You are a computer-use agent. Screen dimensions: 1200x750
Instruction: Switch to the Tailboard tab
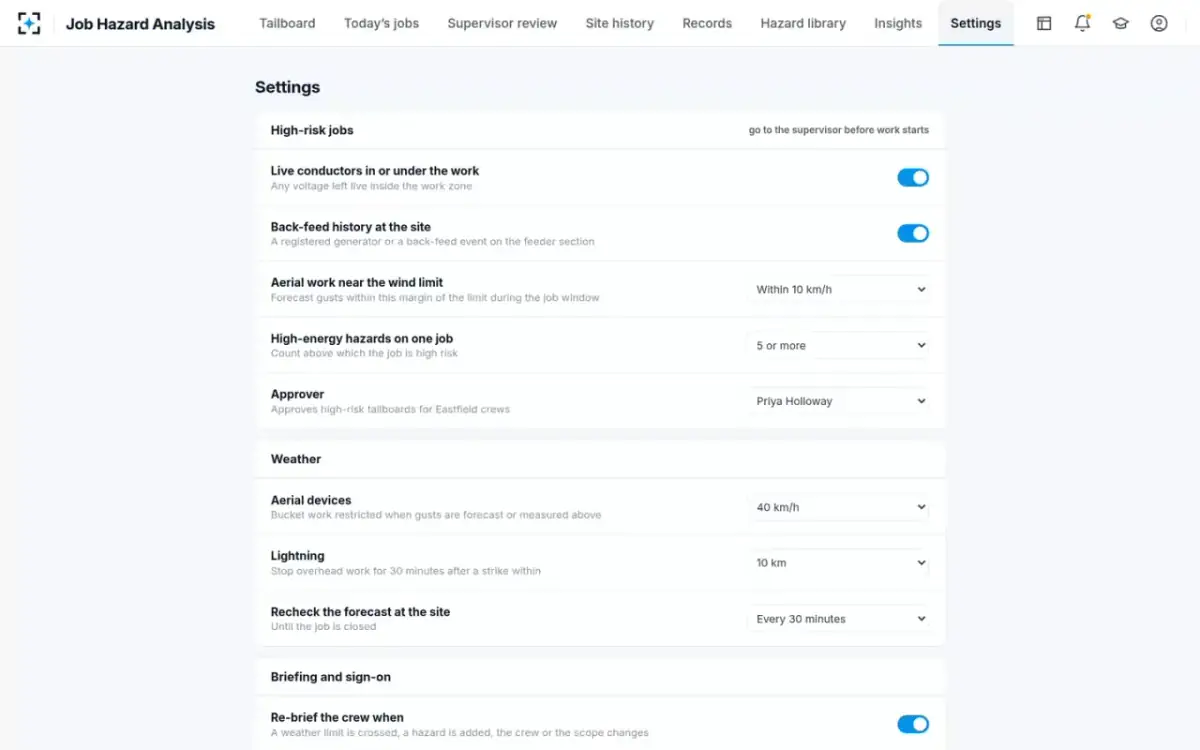point(287,23)
